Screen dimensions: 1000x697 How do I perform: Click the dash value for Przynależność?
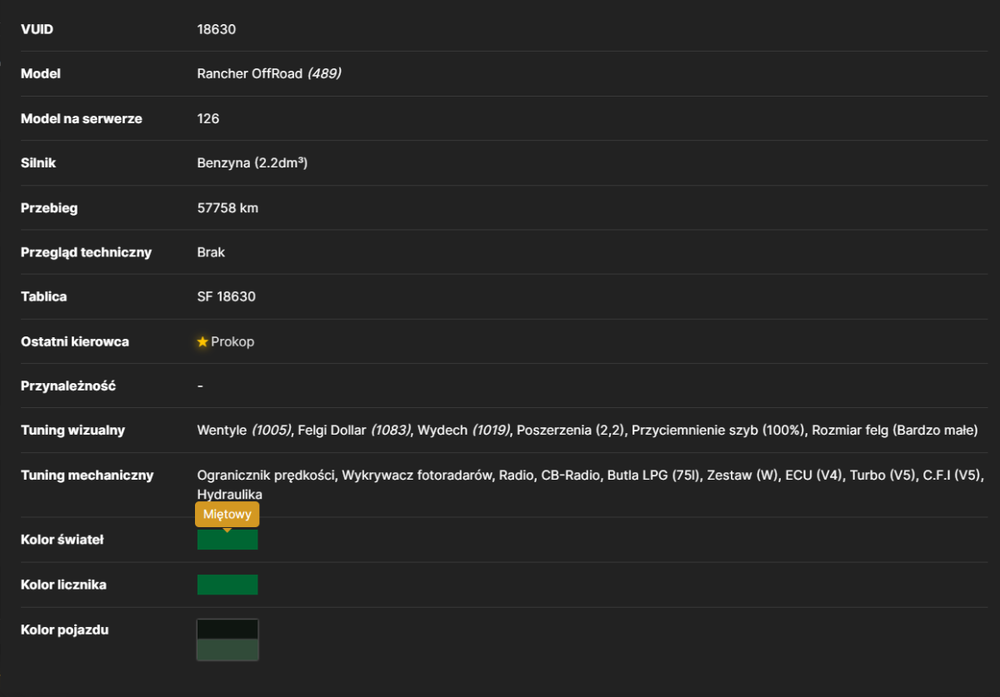(x=200, y=386)
